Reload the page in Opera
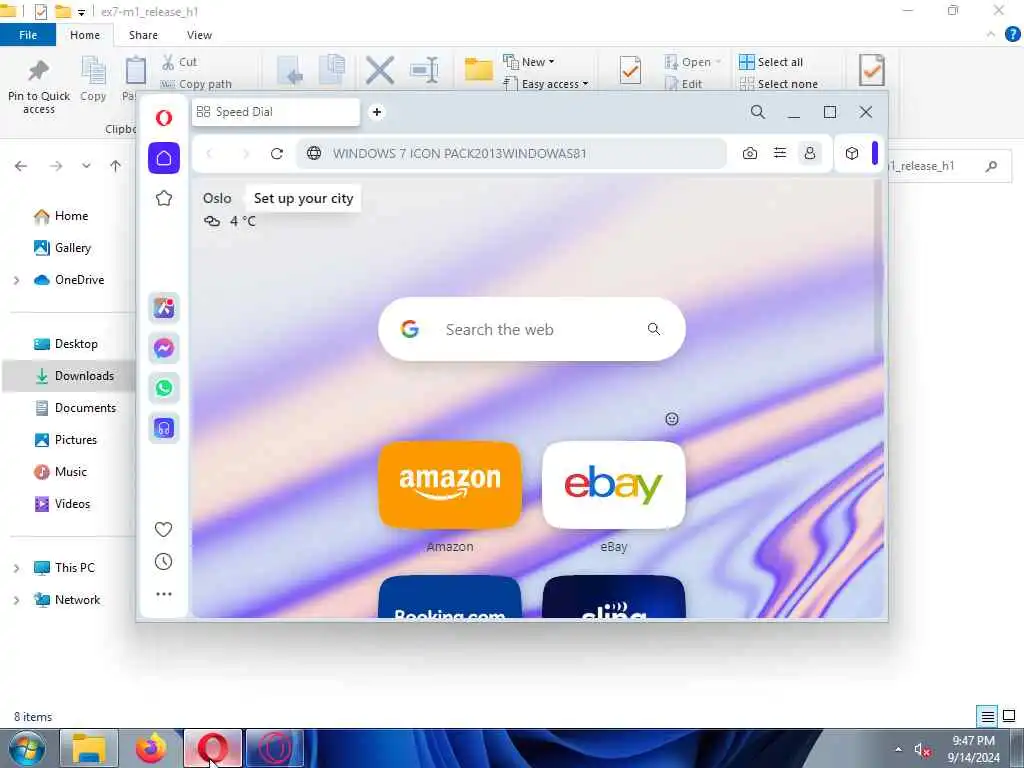The image size is (1024, 768). pyautogui.click(x=277, y=153)
